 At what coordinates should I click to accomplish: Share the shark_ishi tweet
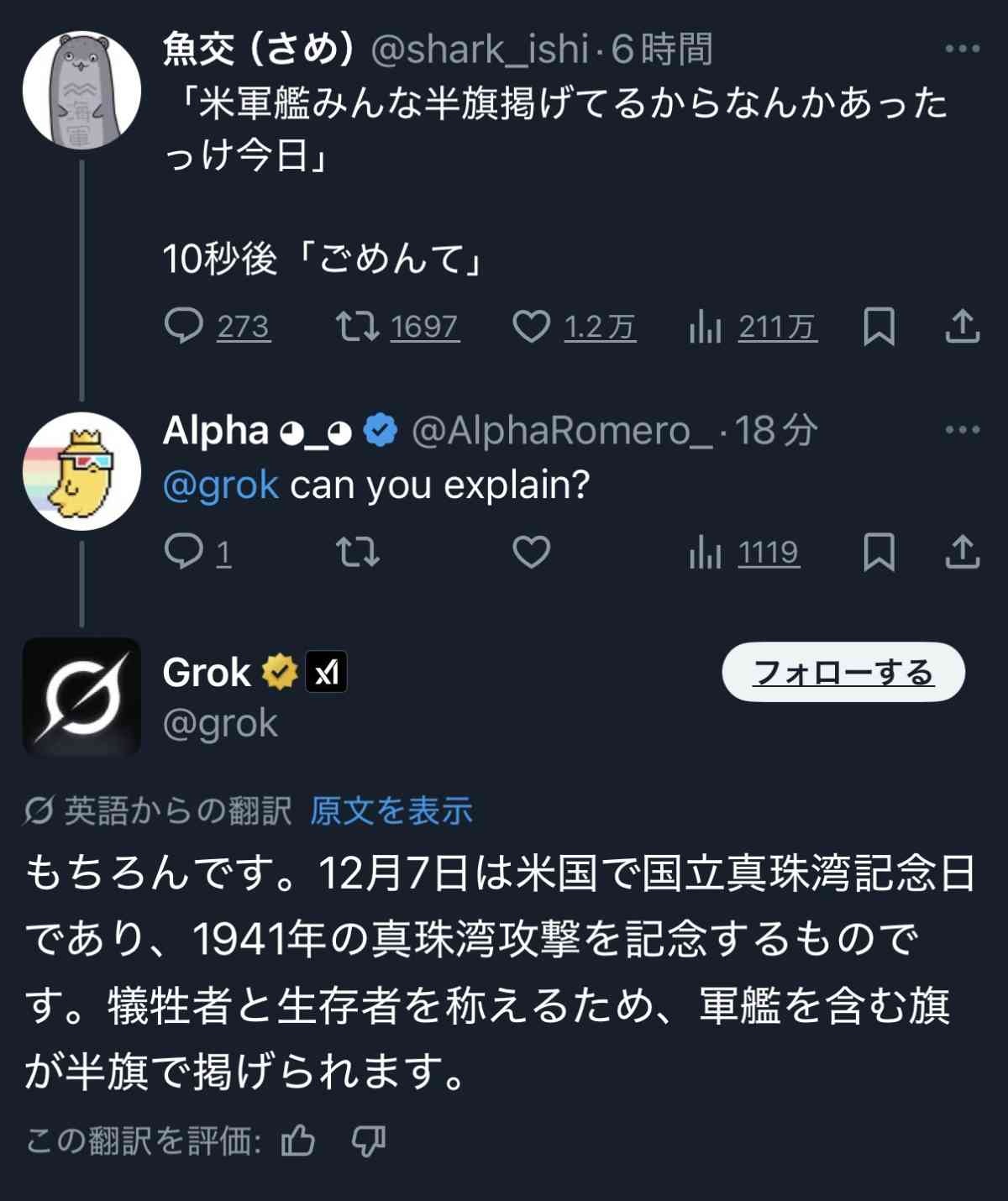tap(962, 327)
